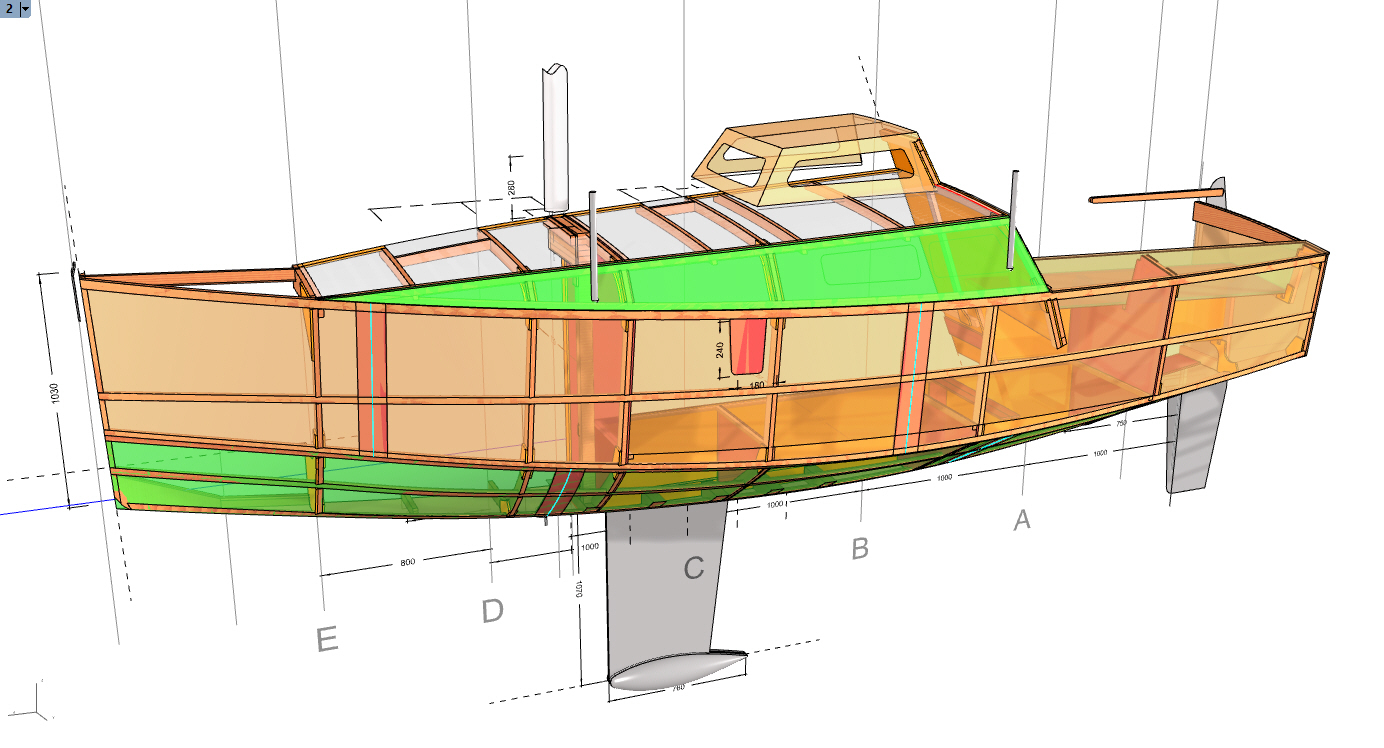Select the 800 dimension text
Viewport: 1384px width, 748px height.
coord(407,563)
